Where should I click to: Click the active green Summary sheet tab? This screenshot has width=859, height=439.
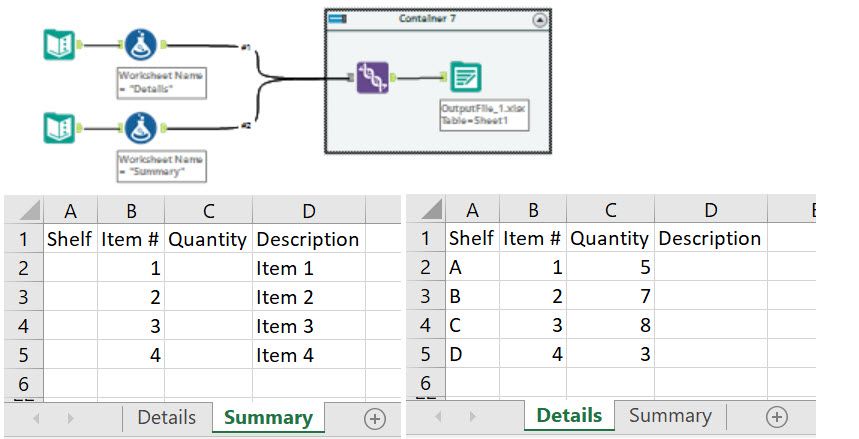[268, 418]
